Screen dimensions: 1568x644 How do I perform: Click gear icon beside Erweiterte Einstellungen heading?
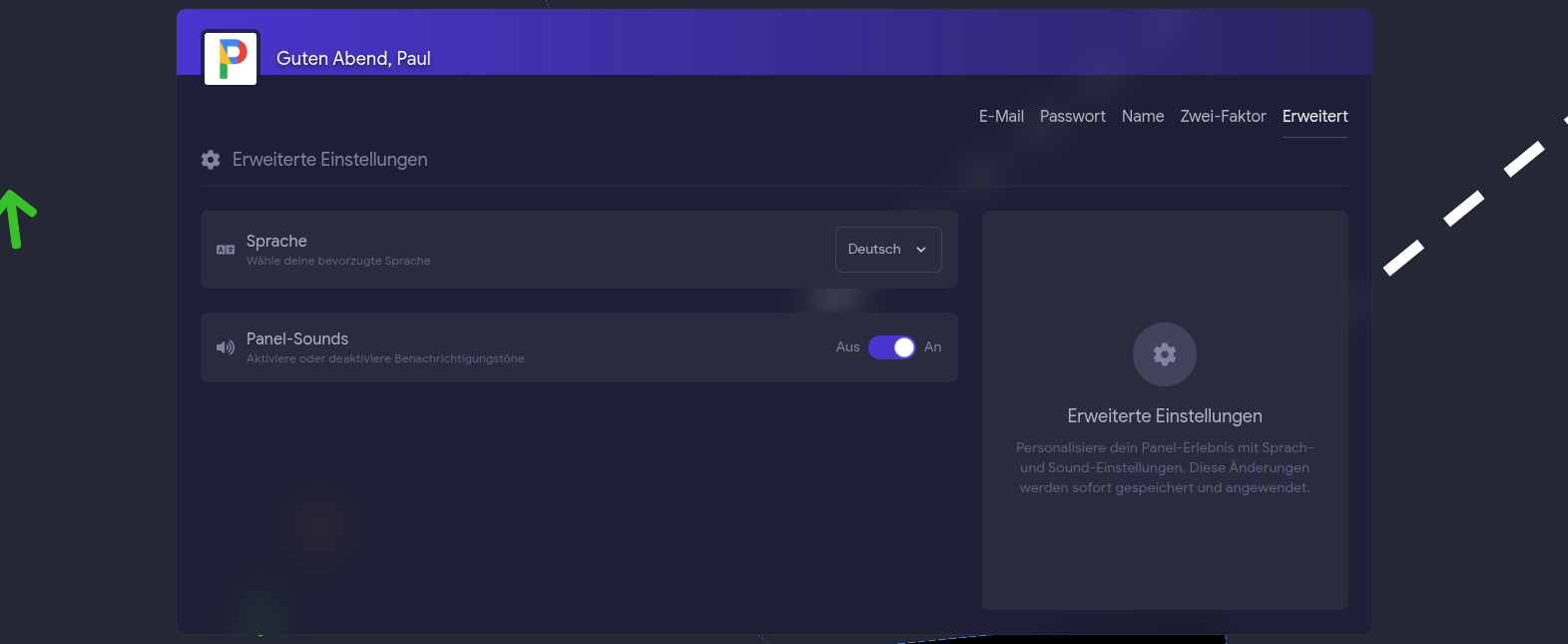tap(211, 160)
